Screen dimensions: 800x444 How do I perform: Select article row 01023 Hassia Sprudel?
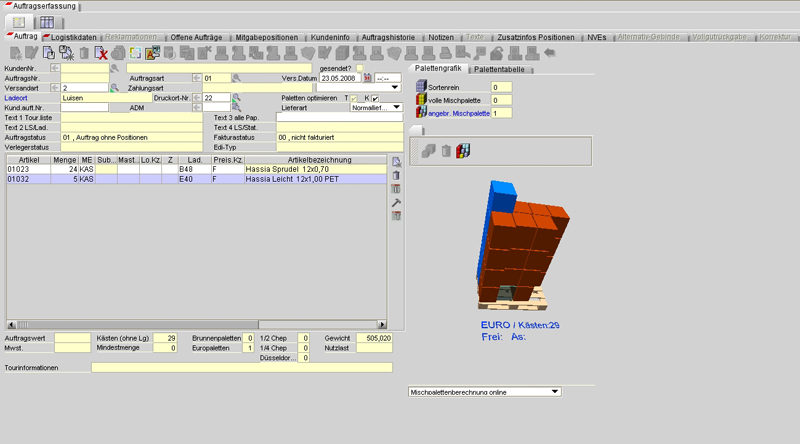coord(196,169)
